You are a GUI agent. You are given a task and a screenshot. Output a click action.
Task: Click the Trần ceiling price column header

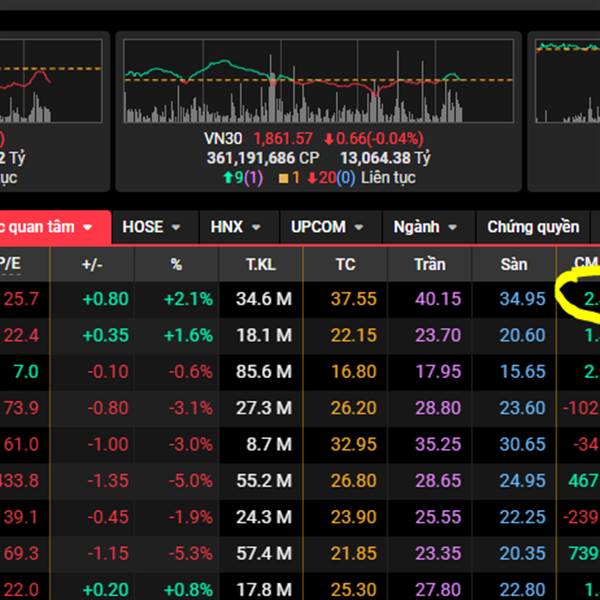pyautogui.click(x=430, y=264)
